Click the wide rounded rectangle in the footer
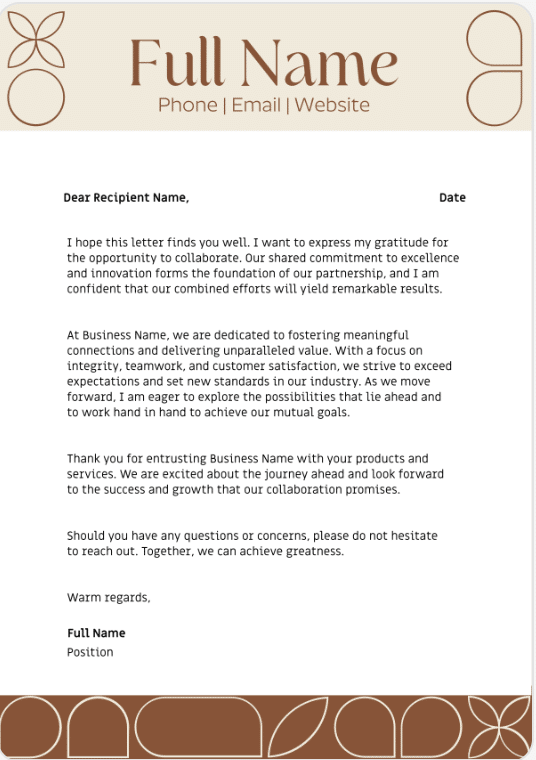 198,728
